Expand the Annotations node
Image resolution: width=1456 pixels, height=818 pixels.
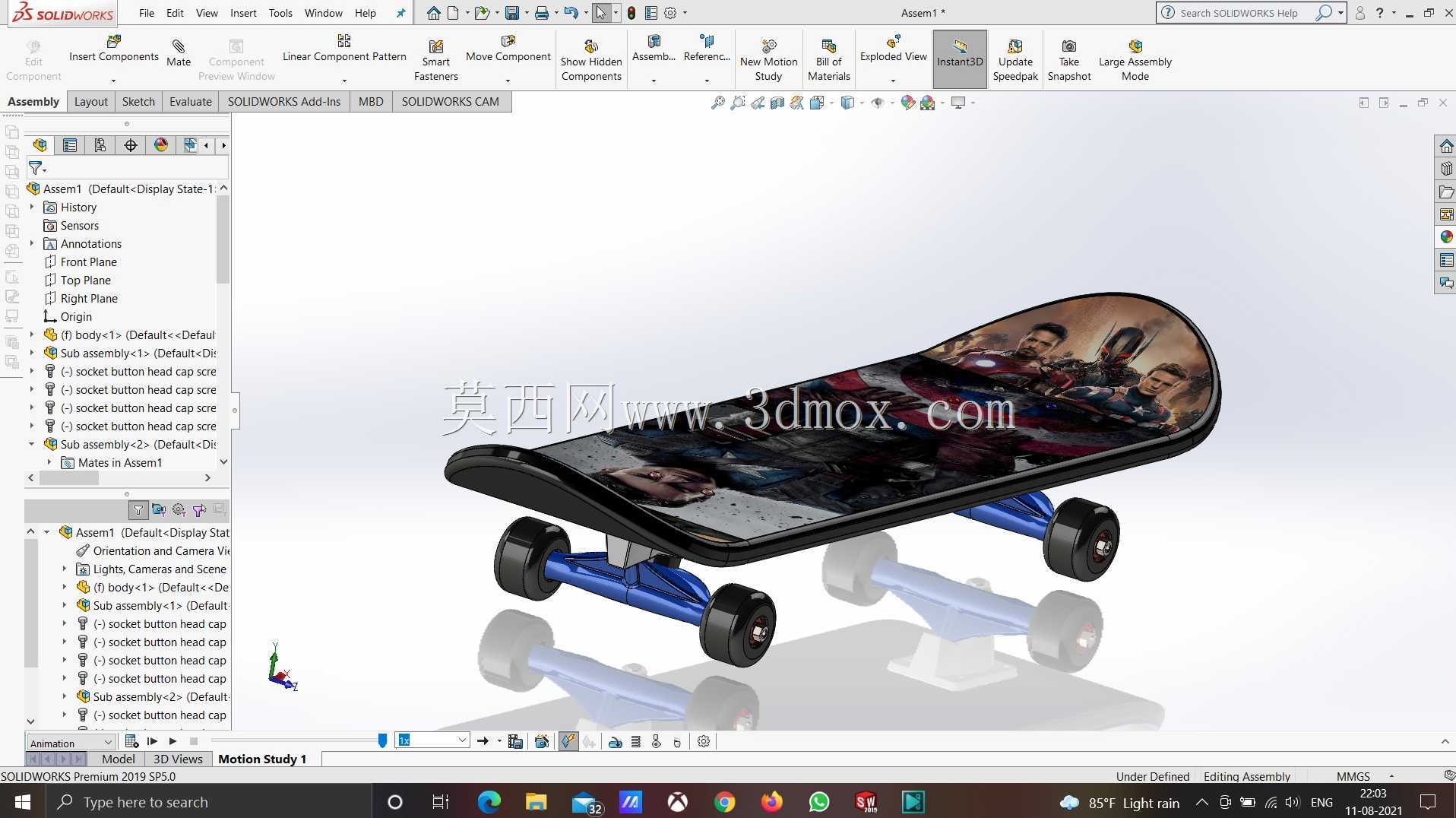[32, 243]
